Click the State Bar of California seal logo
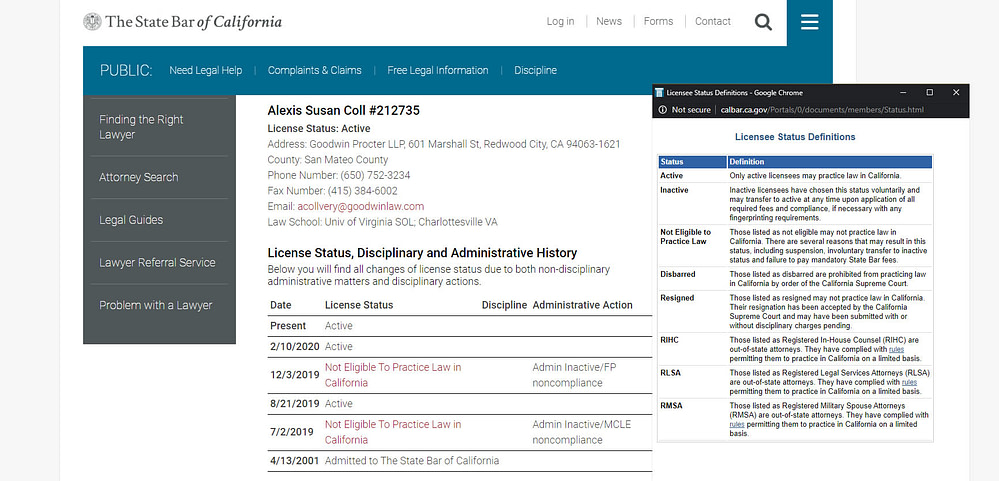Screen dimensions: 999x481 click(x=92, y=22)
